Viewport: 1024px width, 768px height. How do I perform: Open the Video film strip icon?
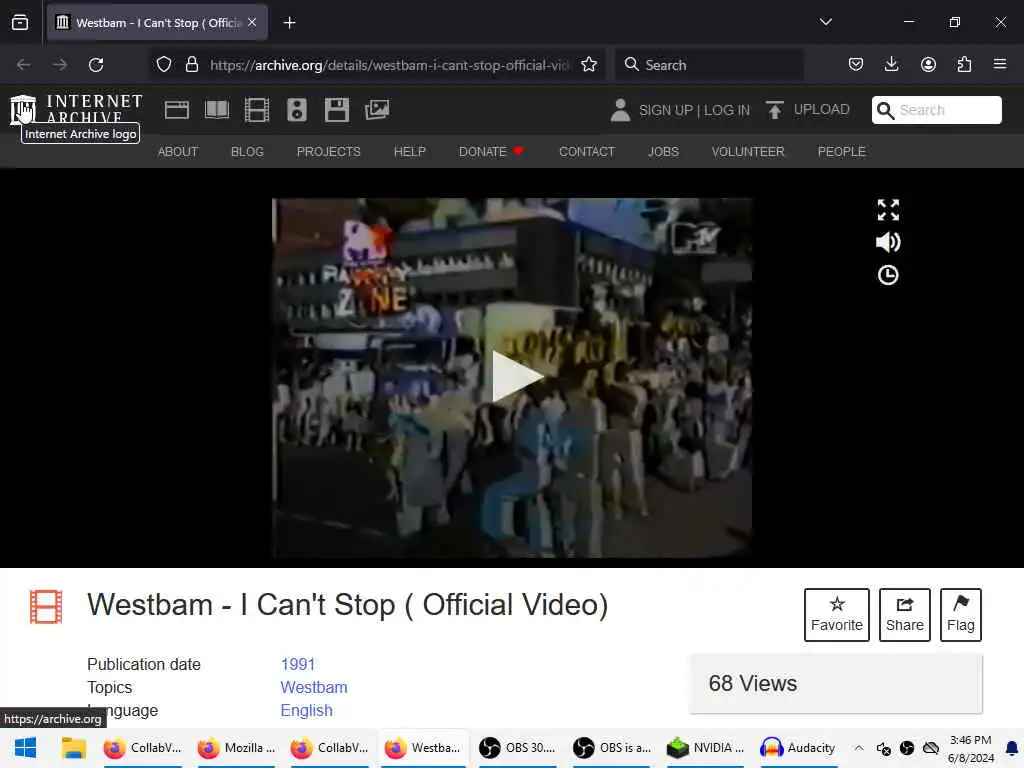tap(257, 110)
